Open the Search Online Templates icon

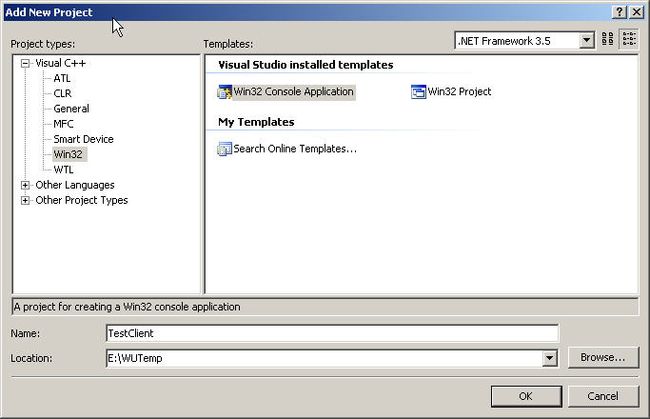(225, 149)
